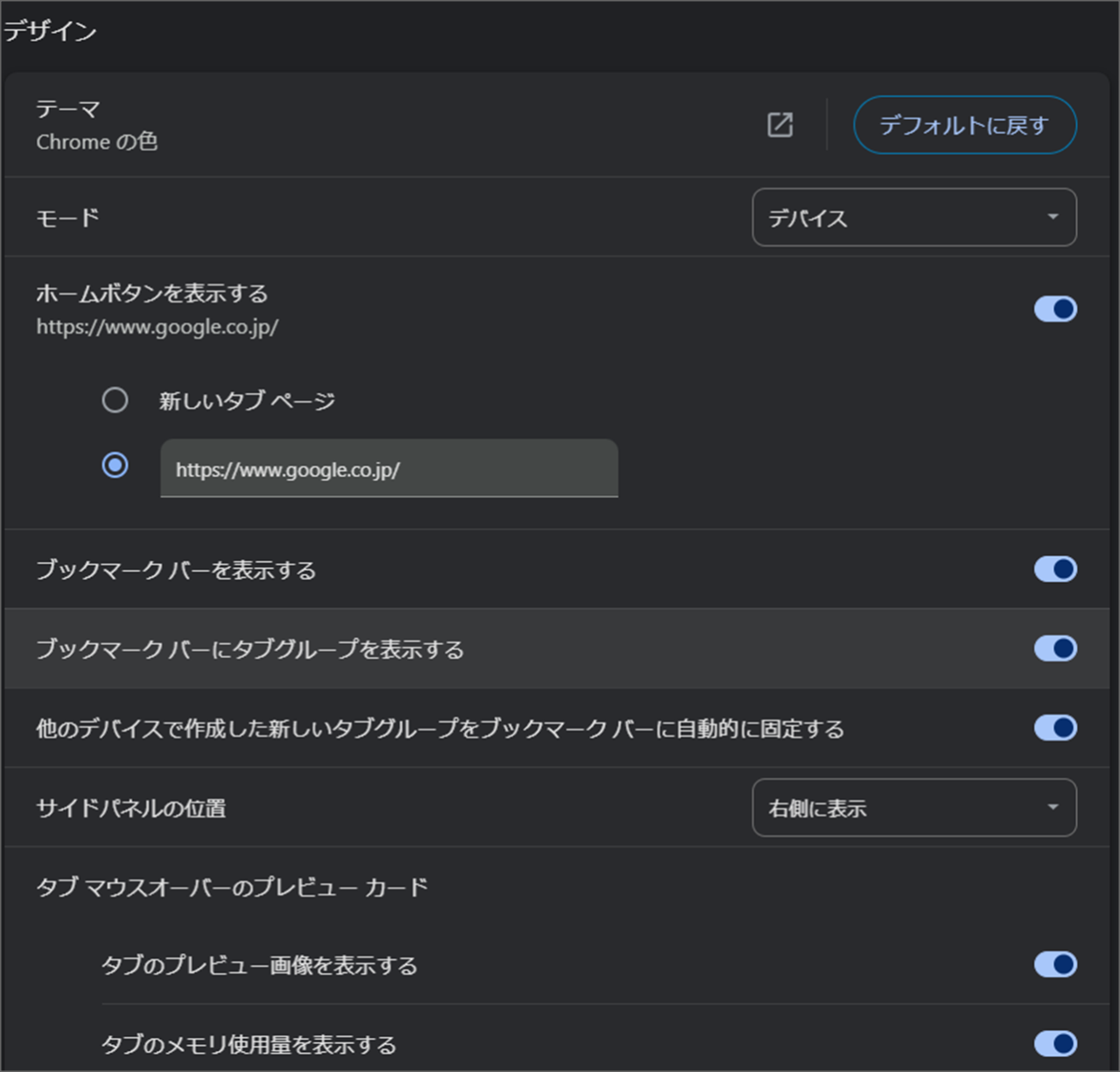This screenshot has width=1120, height=1072.
Task: Click the https://www.google.co.jp/ text under home button
Action: pos(157,327)
